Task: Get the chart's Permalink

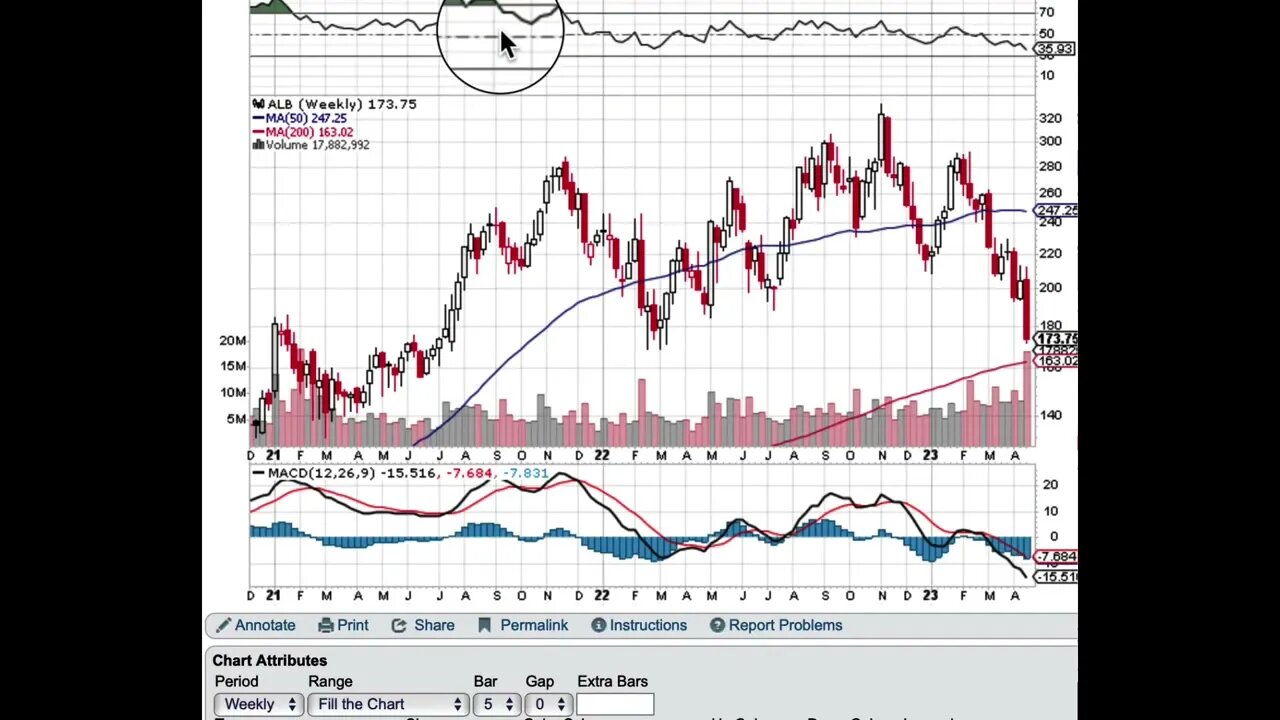Action: point(522,625)
